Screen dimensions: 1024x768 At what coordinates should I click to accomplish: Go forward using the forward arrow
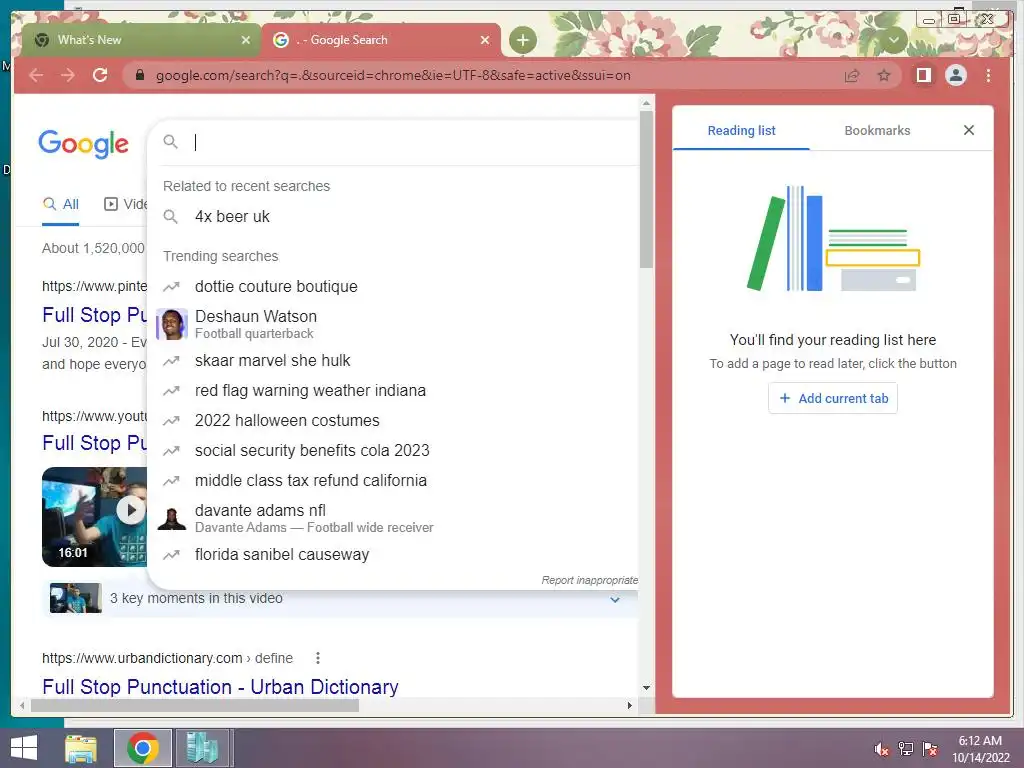tap(68, 75)
